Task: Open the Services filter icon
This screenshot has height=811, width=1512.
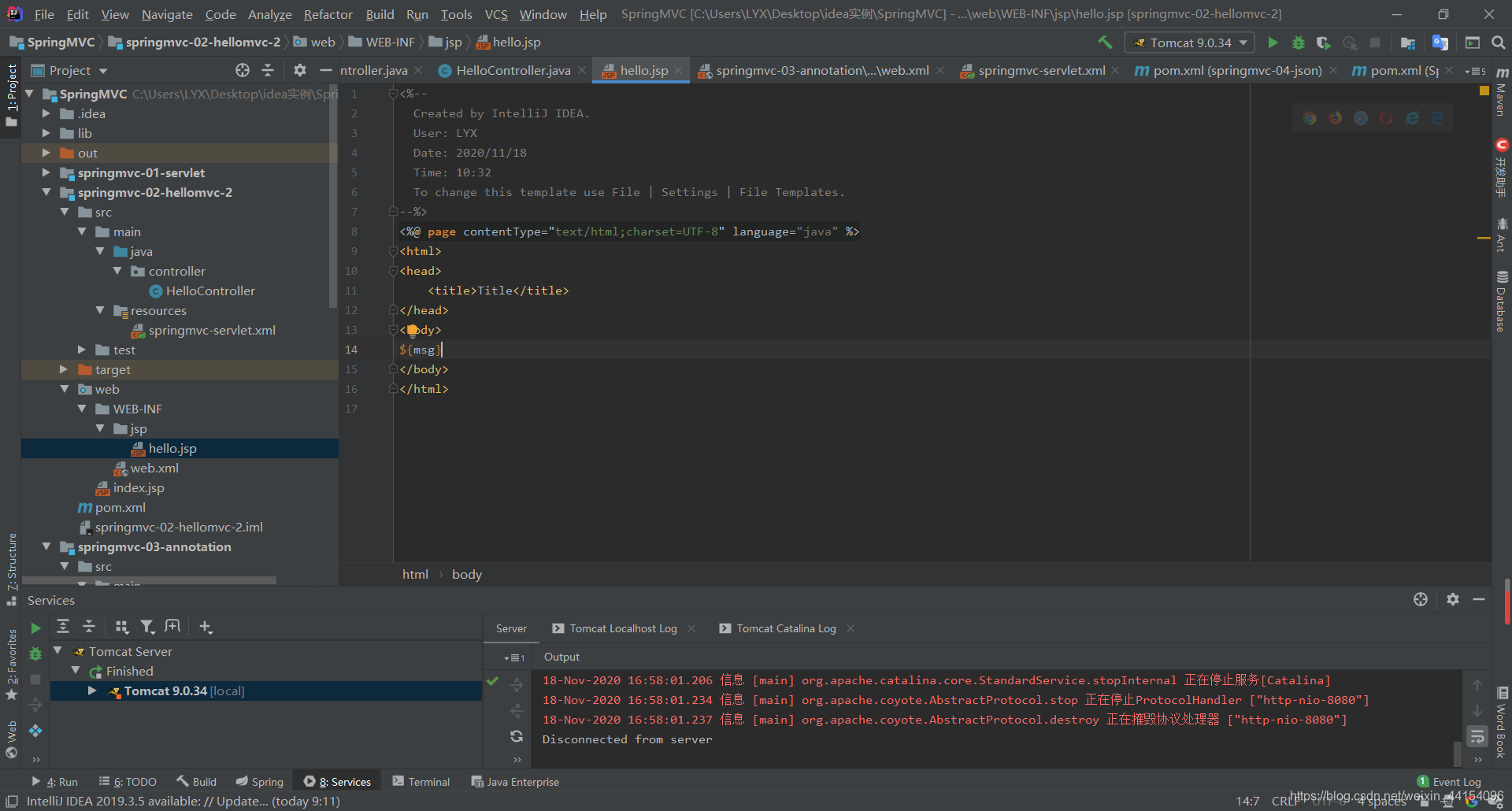Action: tap(147, 627)
